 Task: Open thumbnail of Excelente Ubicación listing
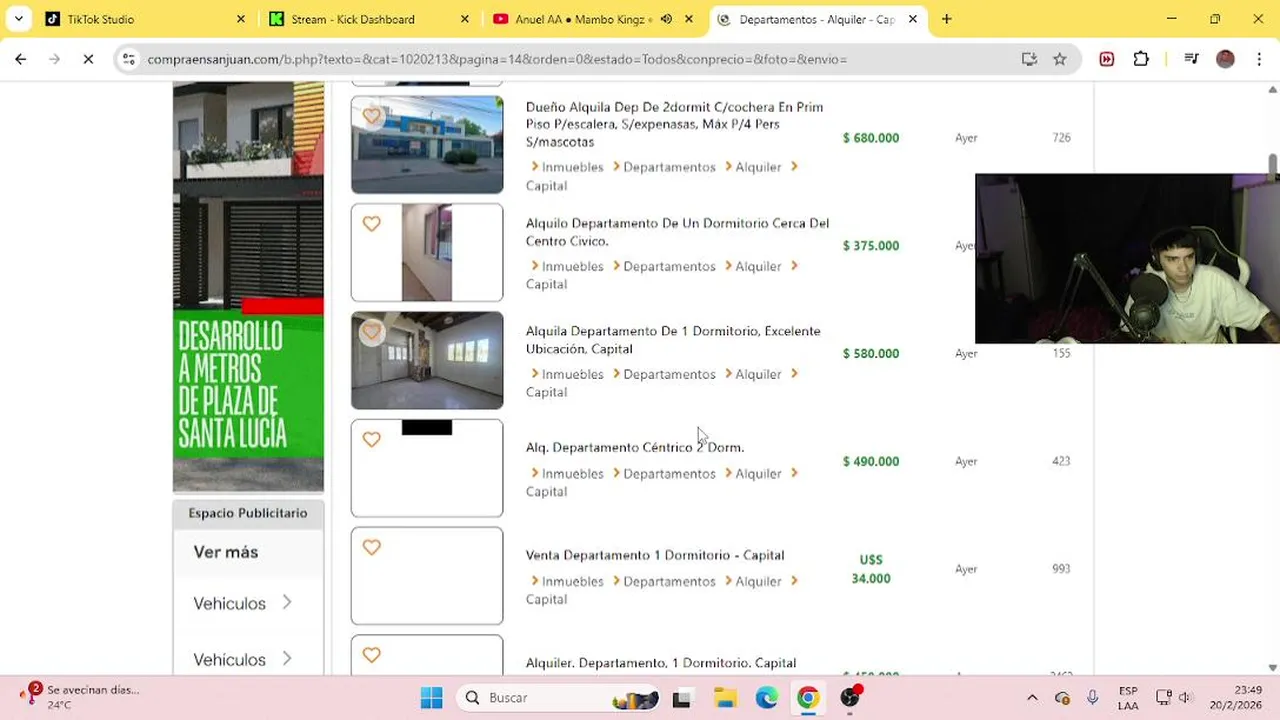click(x=427, y=360)
